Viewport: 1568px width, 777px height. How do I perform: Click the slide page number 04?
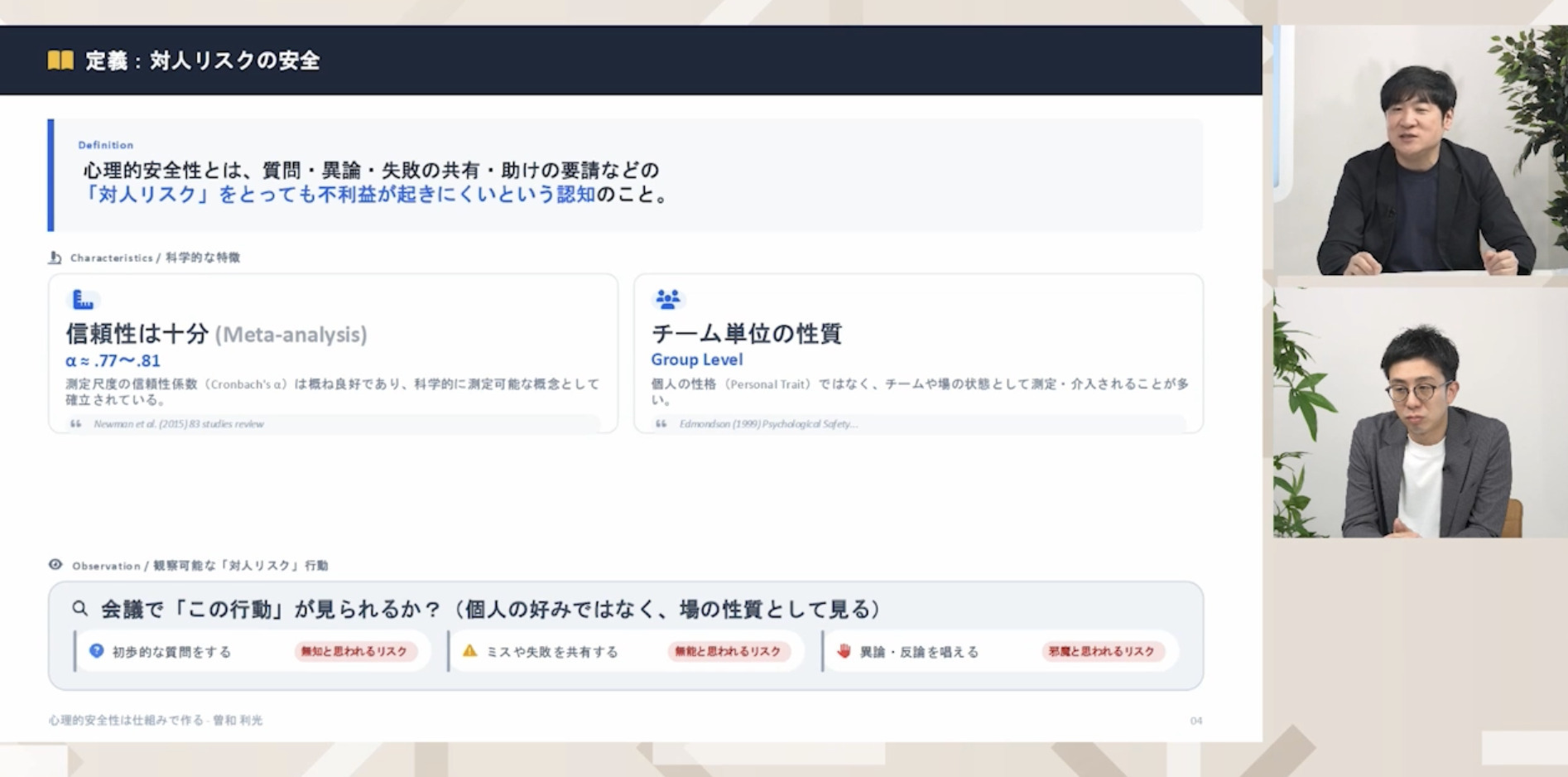pos(1196,721)
